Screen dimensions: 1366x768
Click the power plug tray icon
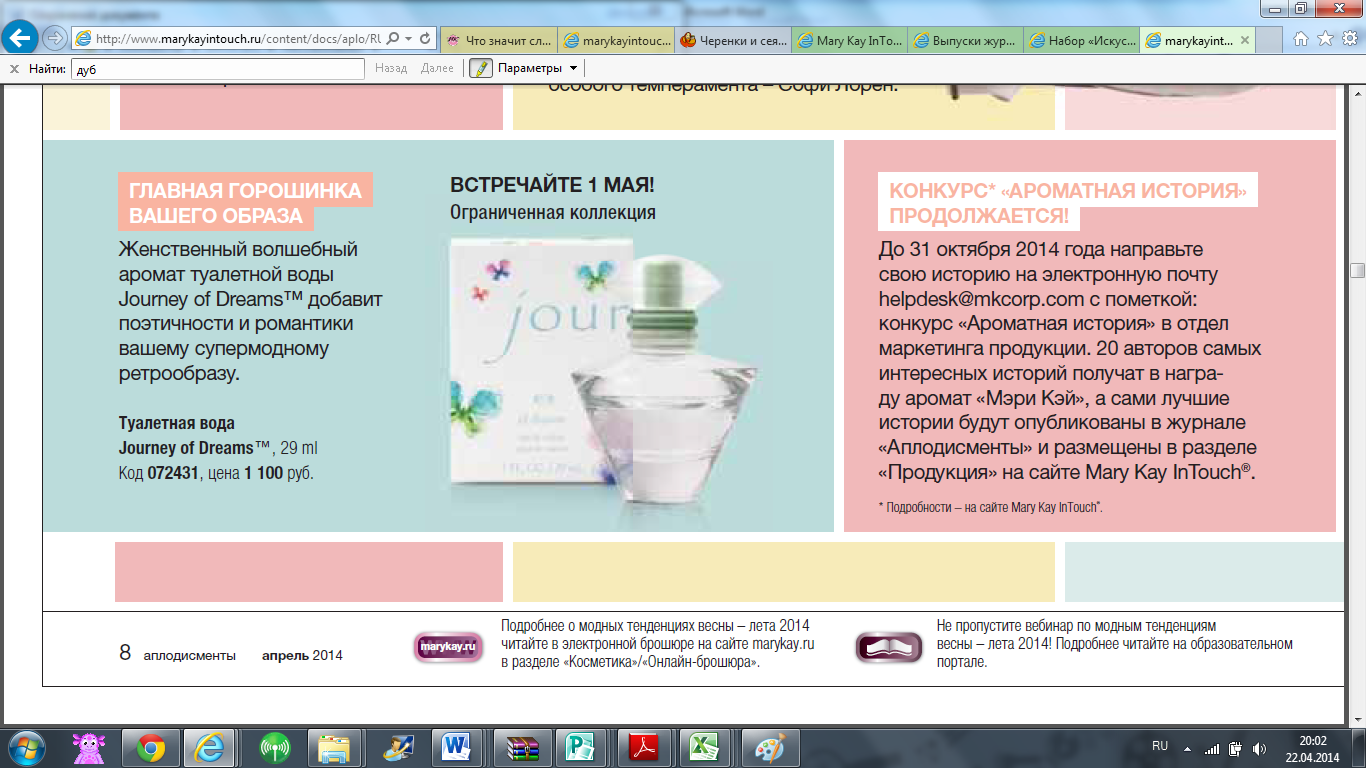[x=1236, y=748]
